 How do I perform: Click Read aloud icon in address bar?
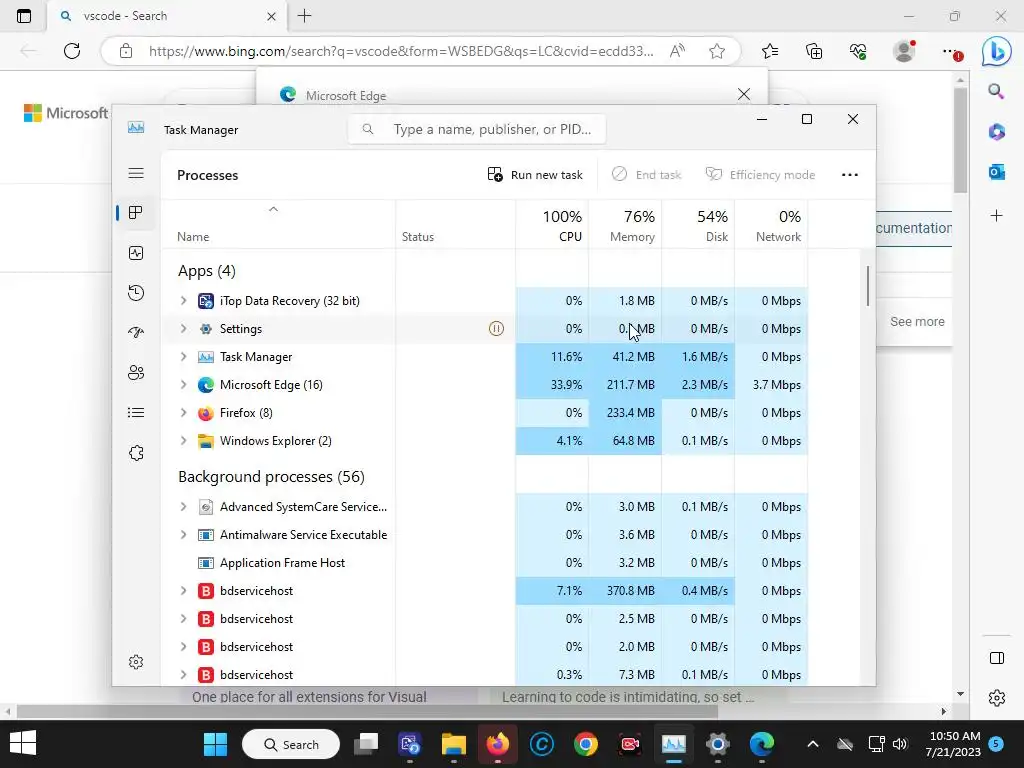[677, 51]
